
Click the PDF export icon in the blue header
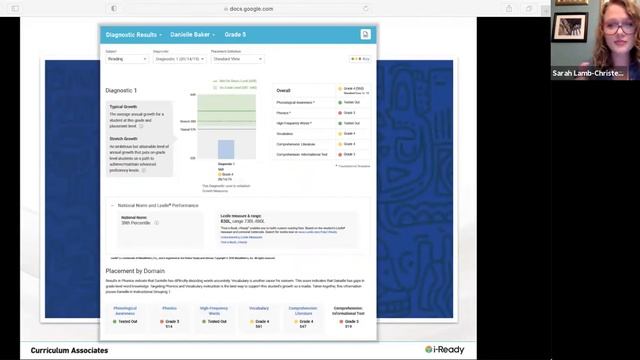(x=365, y=34)
